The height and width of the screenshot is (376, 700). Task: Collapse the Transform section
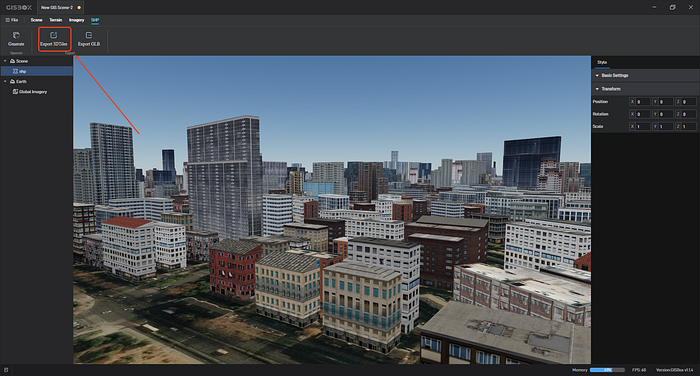(x=597, y=89)
